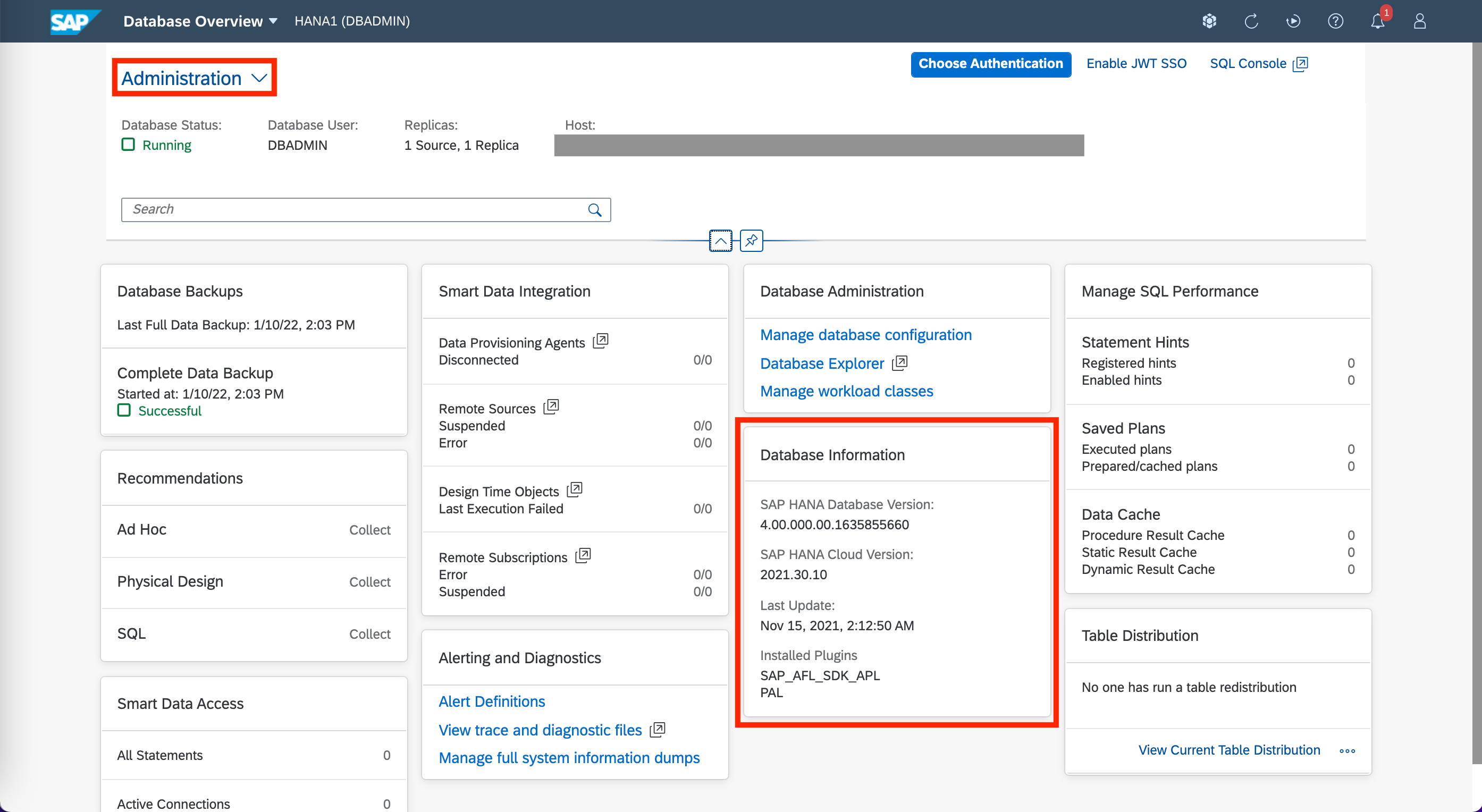This screenshot has height=812, width=1482.
Task: Open the notifications bell icon
Action: click(x=1377, y=21)
